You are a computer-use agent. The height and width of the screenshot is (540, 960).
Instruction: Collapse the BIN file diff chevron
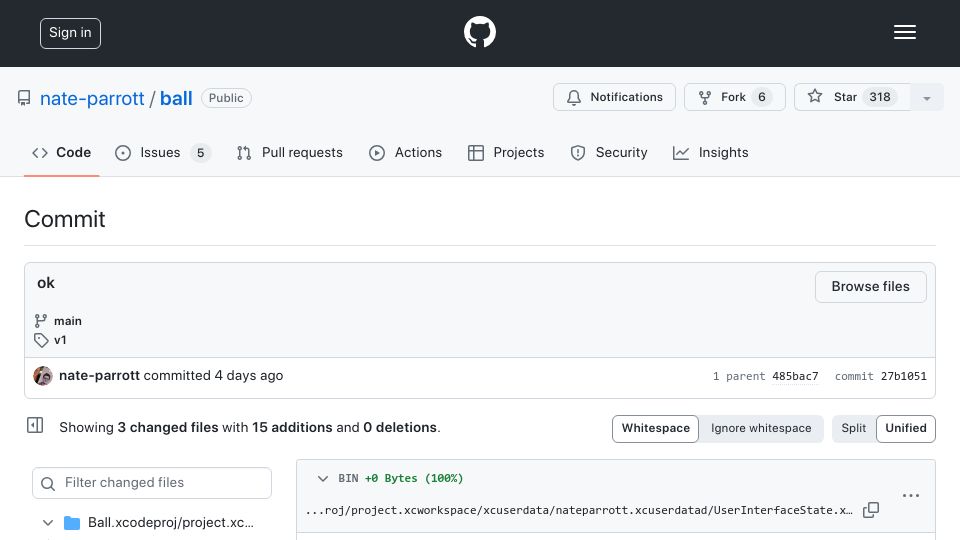(x=323, y=478)
